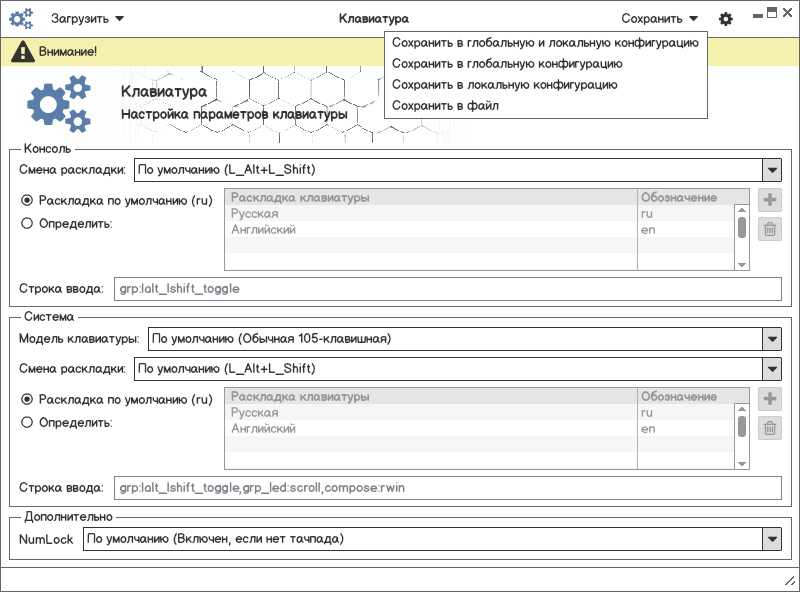Click the System layout list scrollbar thumb
800x592 pixels.
click(x=742, y=427)
